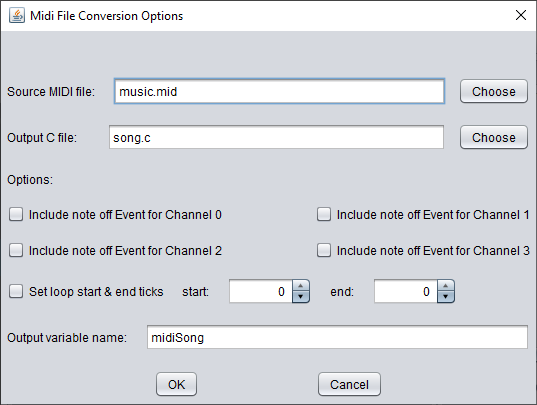Click the loop start number field

tap(261, 292)
